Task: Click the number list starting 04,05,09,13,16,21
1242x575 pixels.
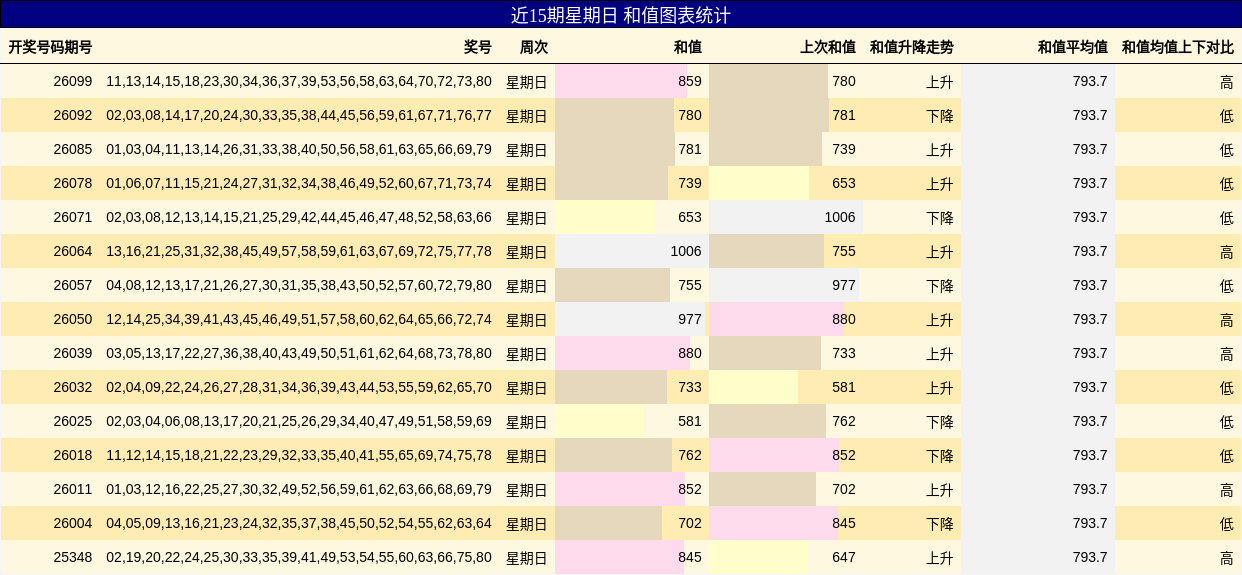Action: (299, 523)
